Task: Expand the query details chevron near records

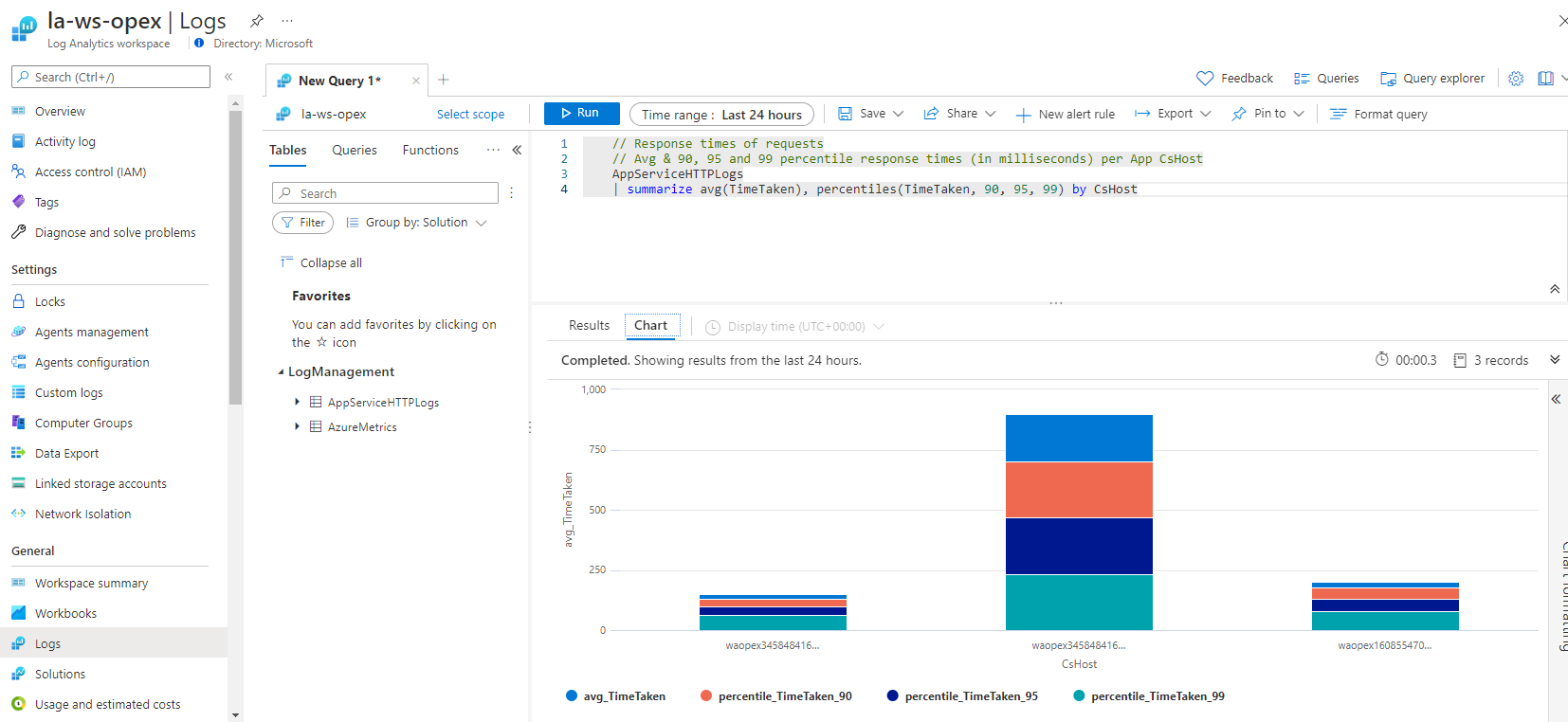Action: pos(1555,360)
